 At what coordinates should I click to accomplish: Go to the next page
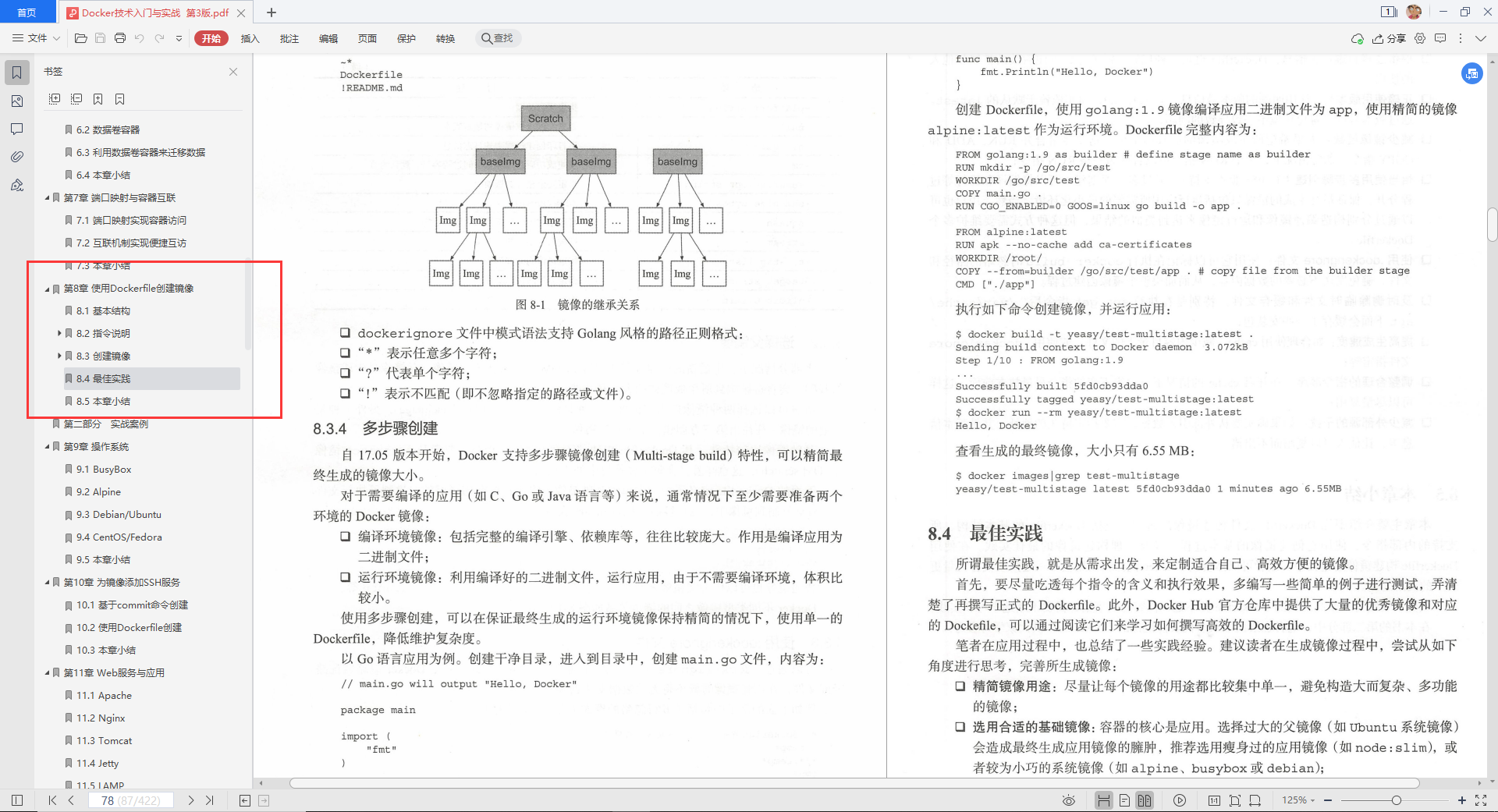tap(191, 800)
